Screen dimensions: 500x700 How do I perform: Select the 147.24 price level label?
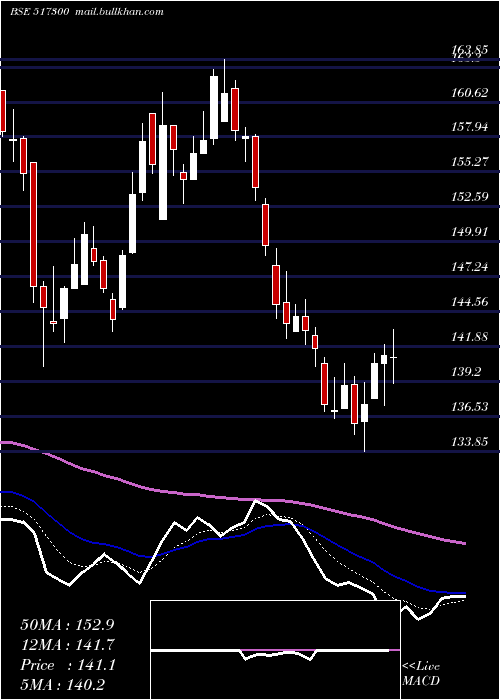tap(470, 267)
